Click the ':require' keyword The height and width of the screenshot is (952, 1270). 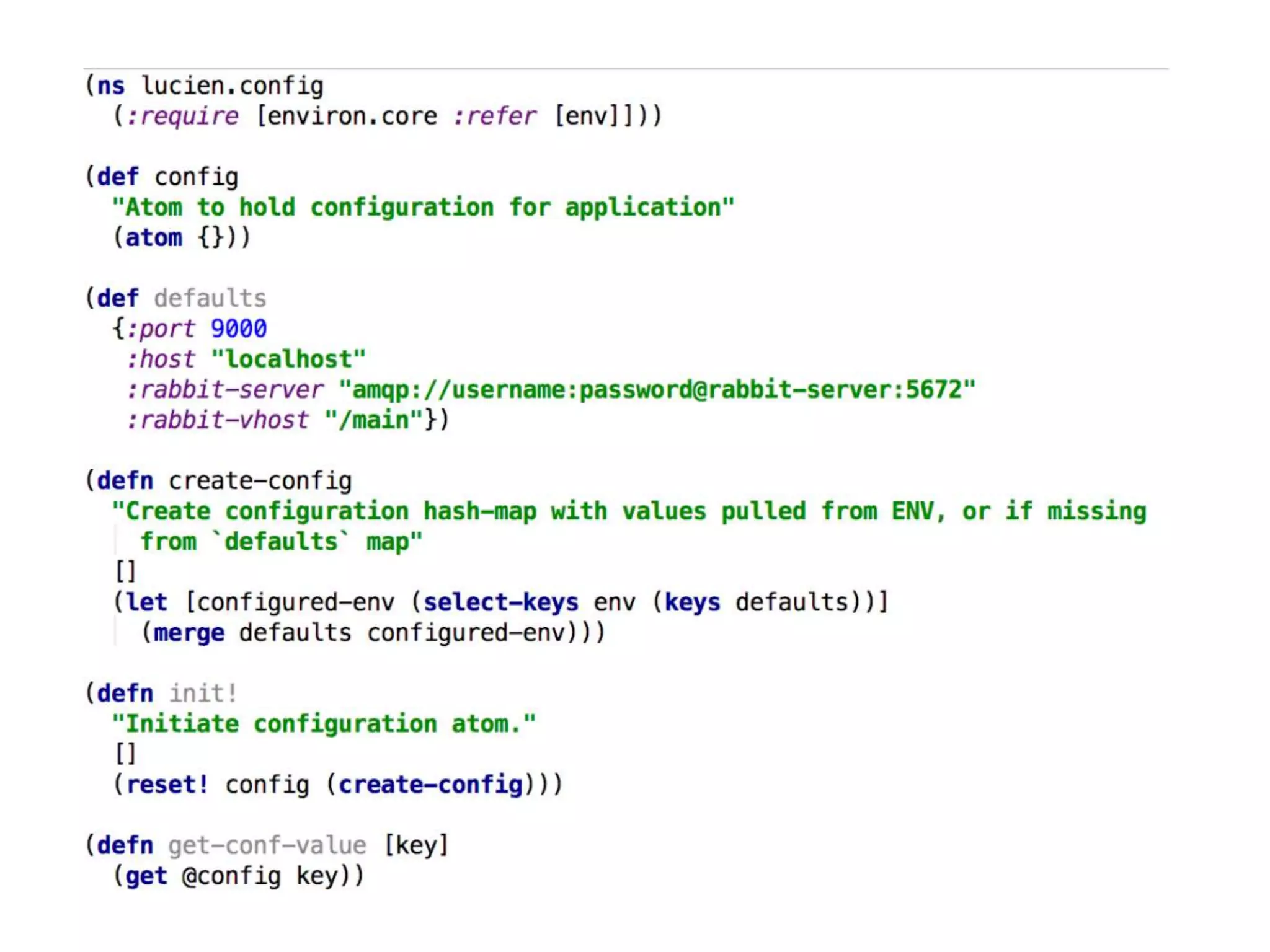[x=182, y=117]
